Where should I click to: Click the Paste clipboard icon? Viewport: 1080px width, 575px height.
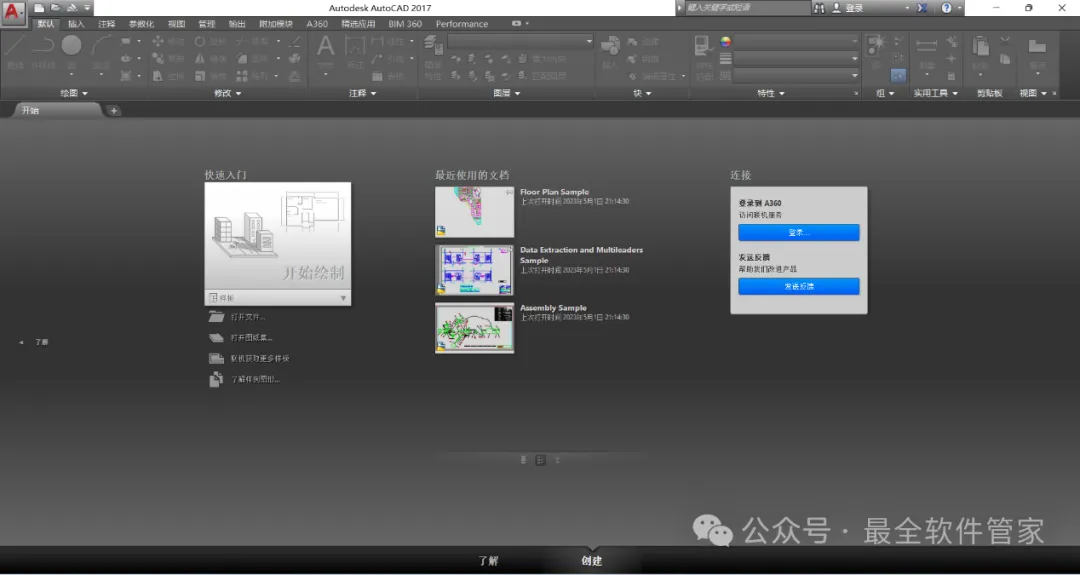click(980, 47)
